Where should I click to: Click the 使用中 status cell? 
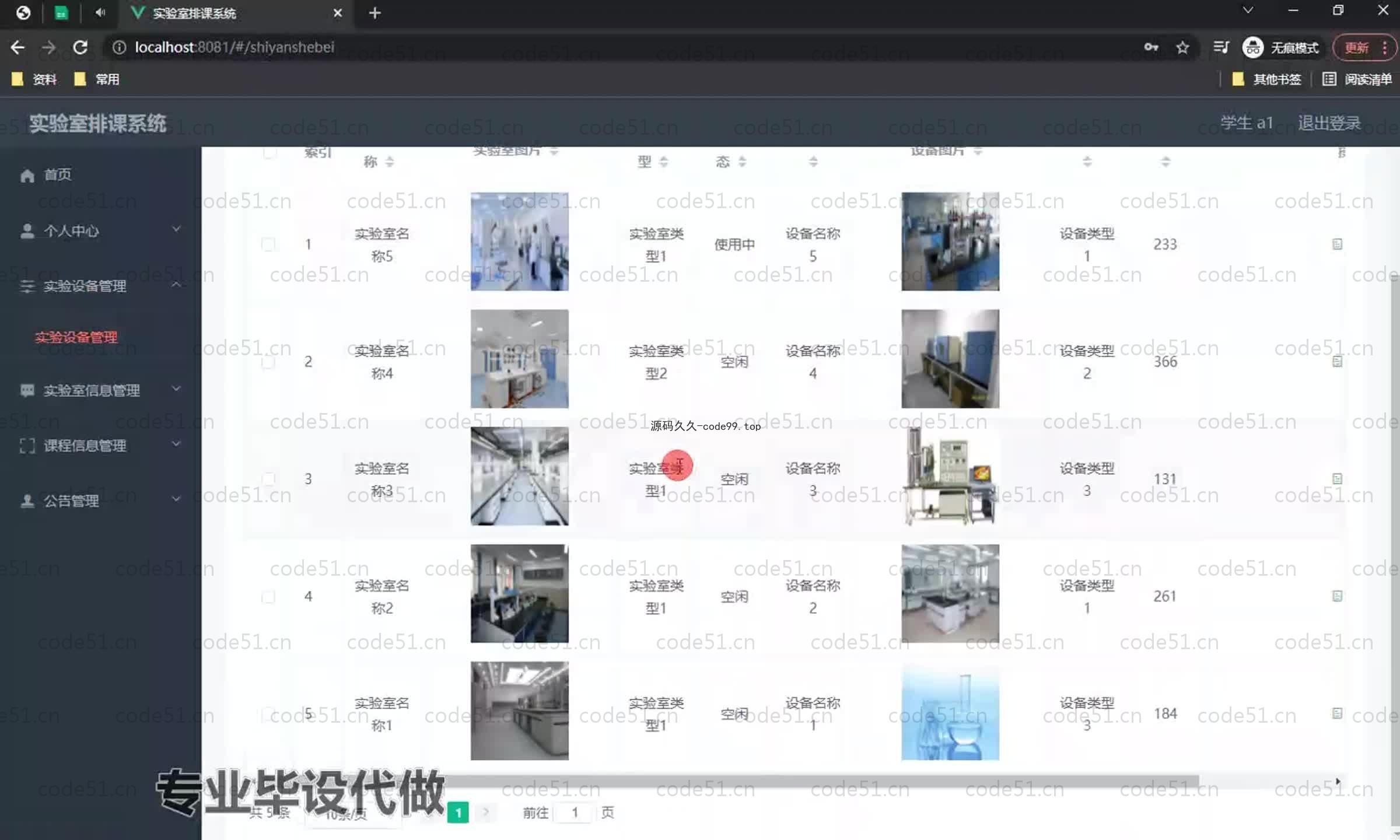tap(734, 244)
